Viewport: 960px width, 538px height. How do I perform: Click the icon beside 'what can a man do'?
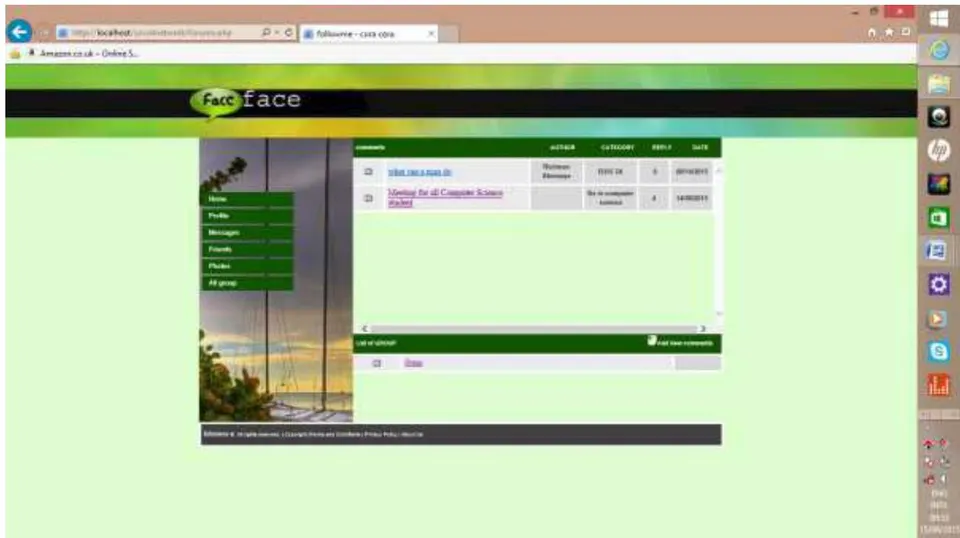click(x=369, y=172)
